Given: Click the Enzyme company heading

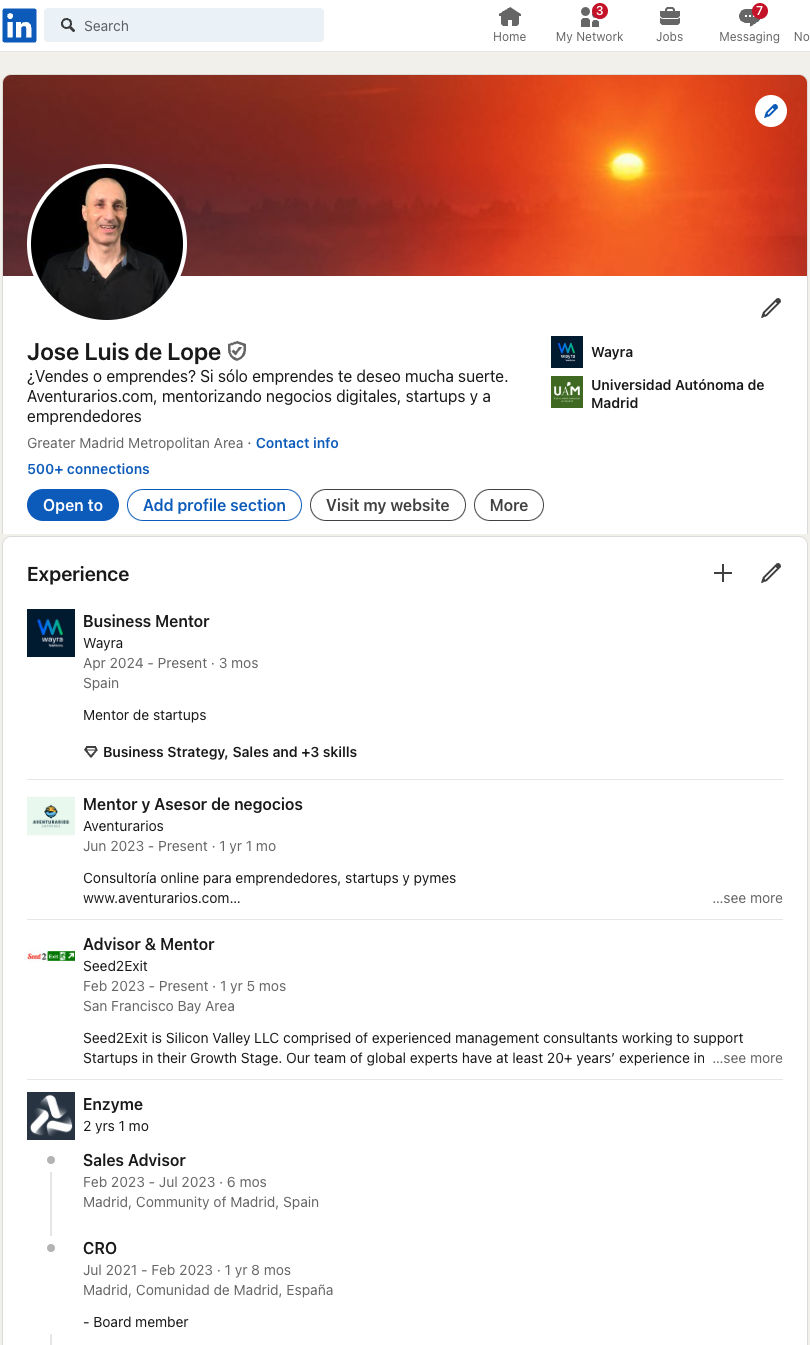Looking at the screenshot, I should [113, 1104].
